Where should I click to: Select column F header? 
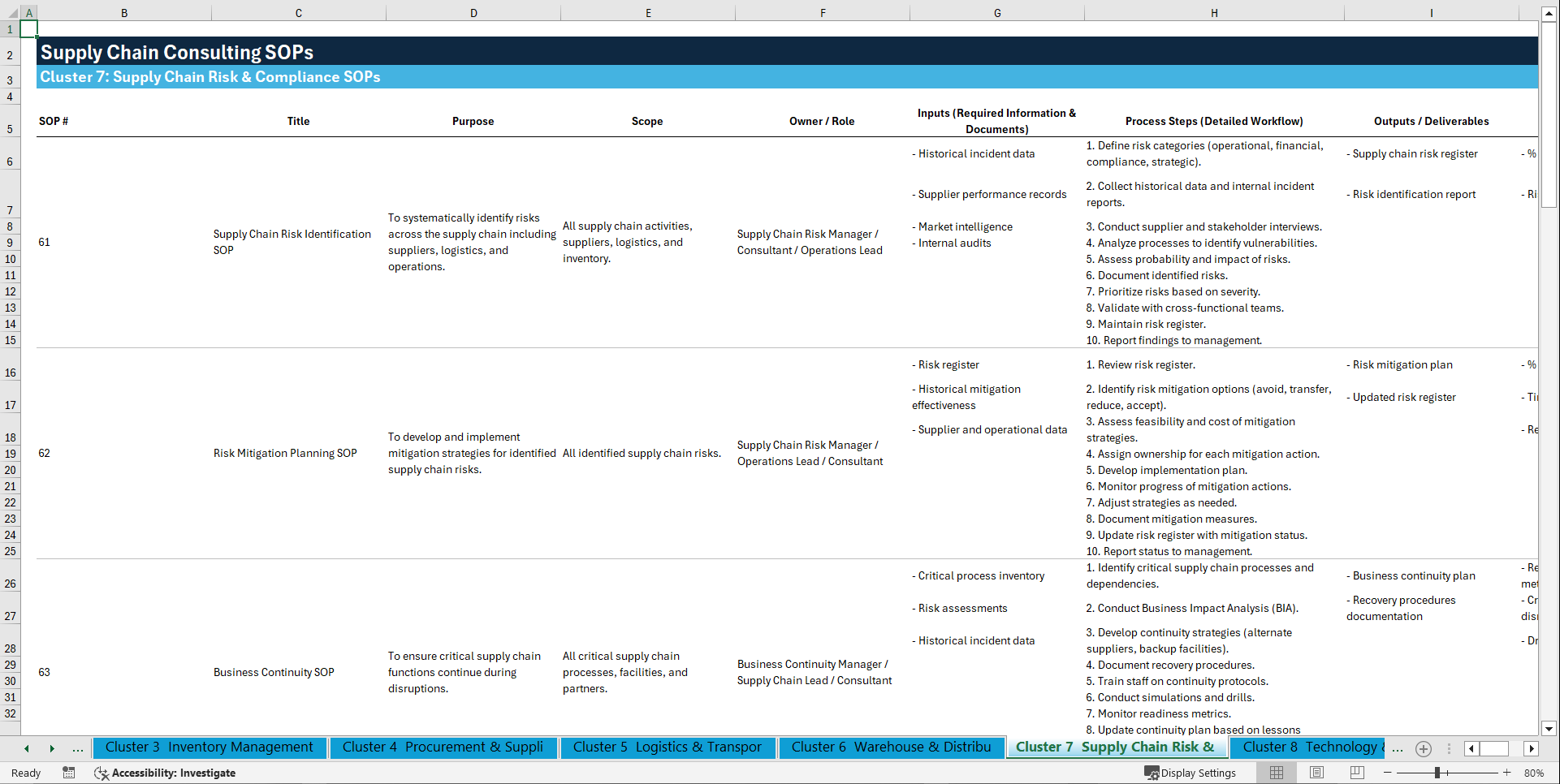point(823,13)
